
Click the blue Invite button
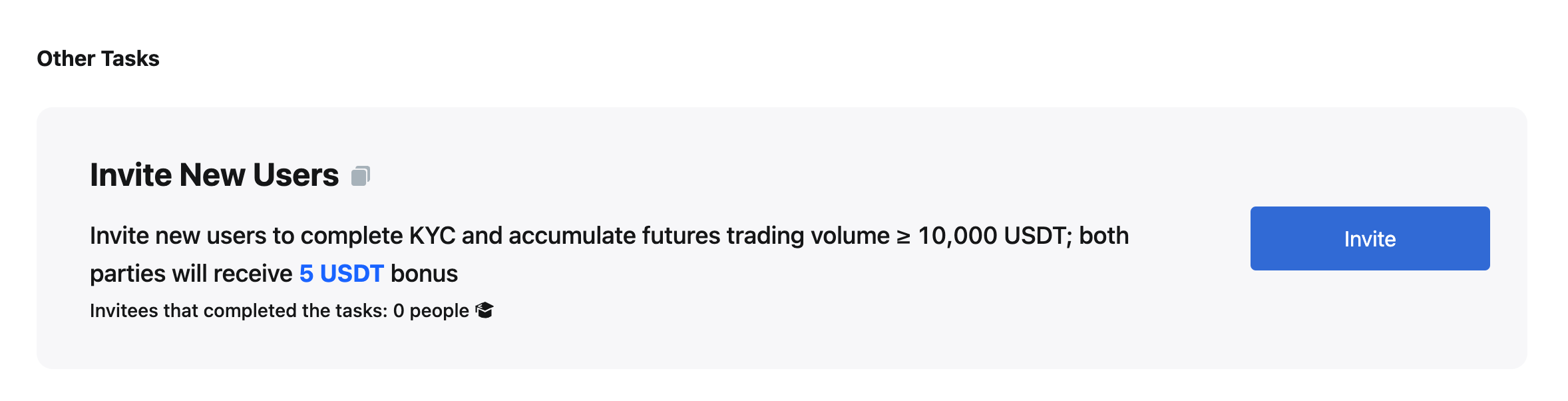(1370, 238)
